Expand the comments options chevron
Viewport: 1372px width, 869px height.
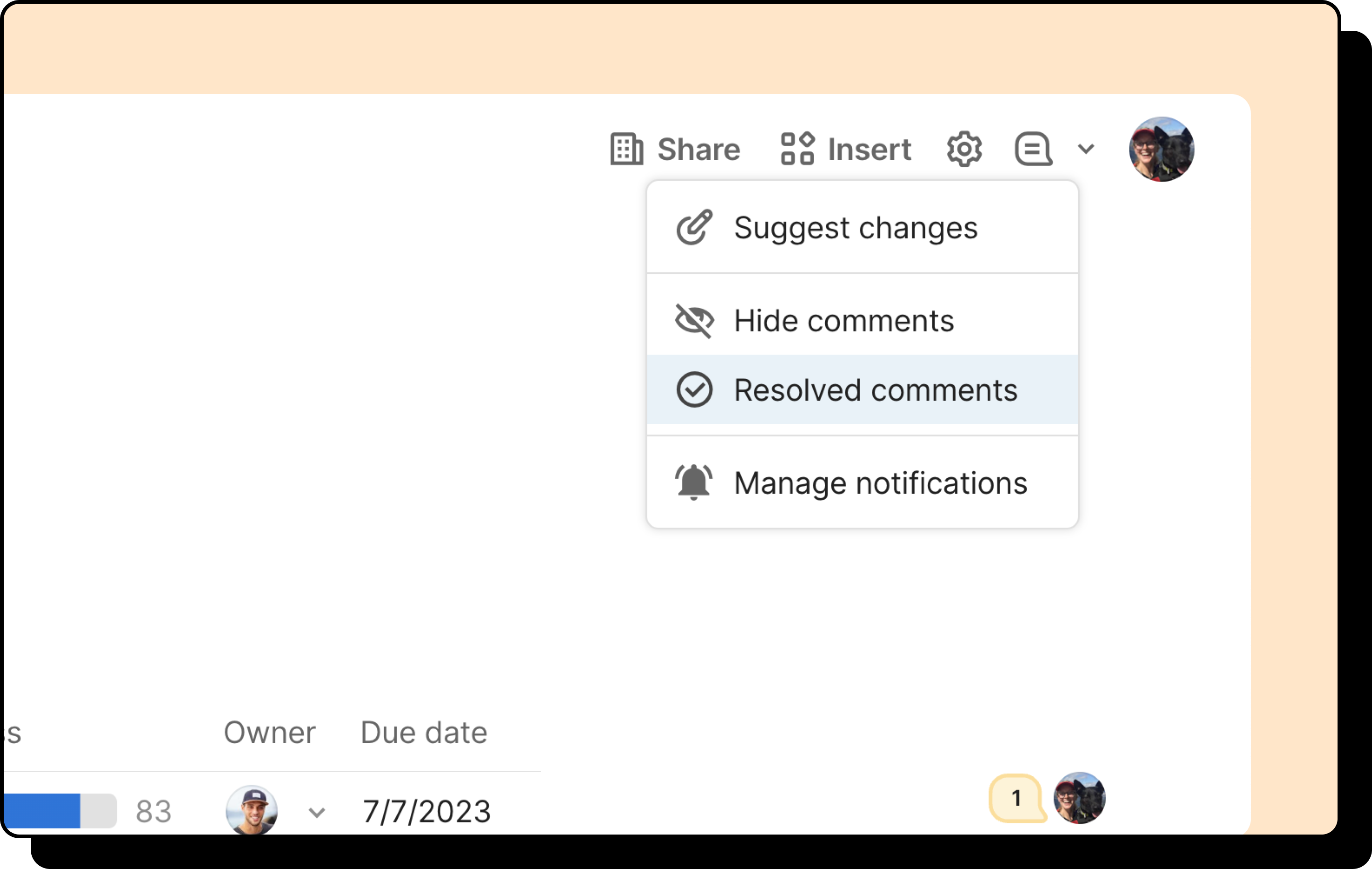click(1086, 149)
